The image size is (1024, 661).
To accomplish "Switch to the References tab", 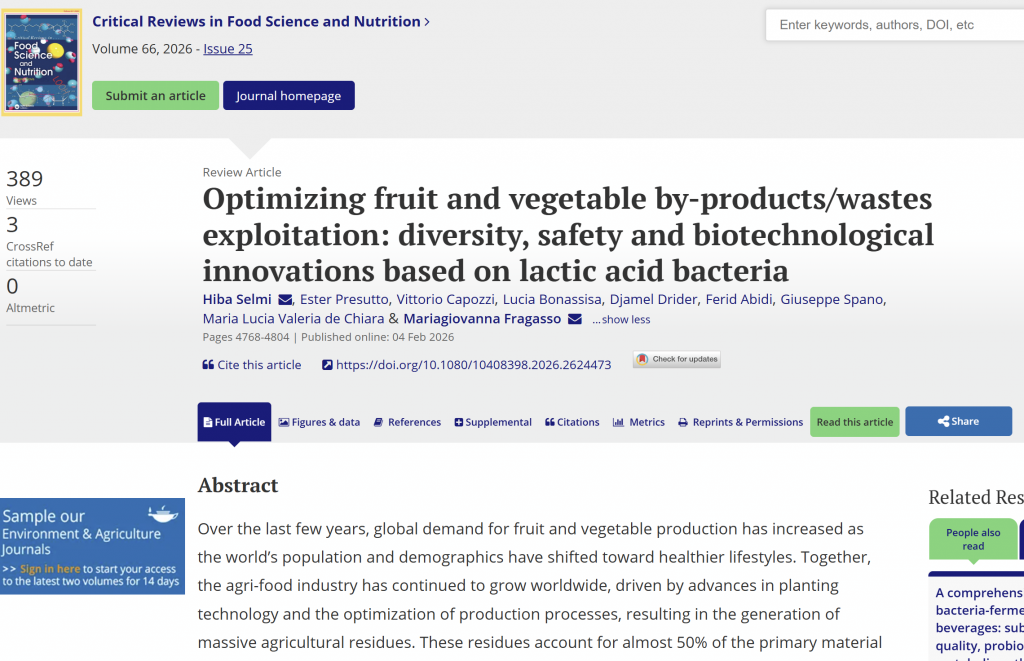I will tap(408, 423).
